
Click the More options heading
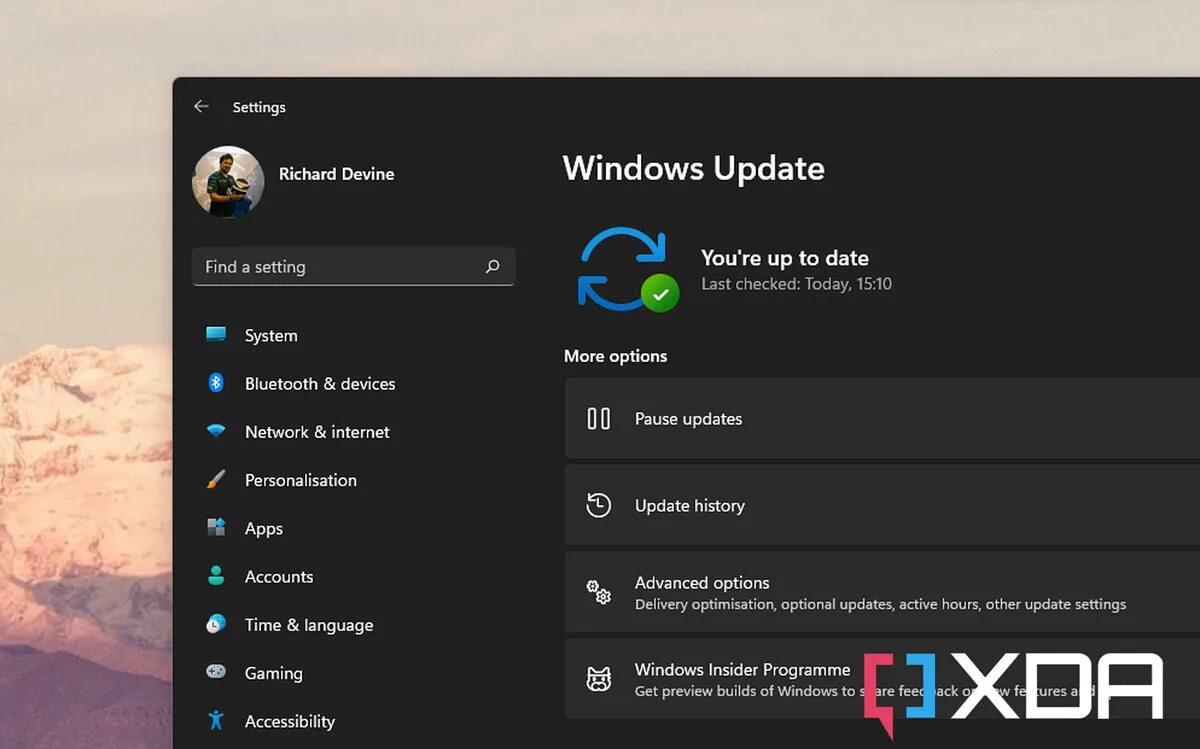click(615, 356)
